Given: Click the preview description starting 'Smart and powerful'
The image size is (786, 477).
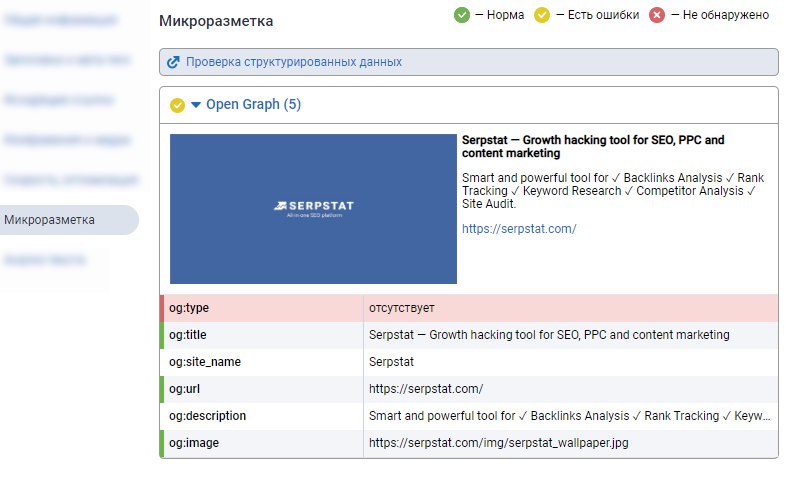Looking at the screenshot, I should [x=613, y=191].
